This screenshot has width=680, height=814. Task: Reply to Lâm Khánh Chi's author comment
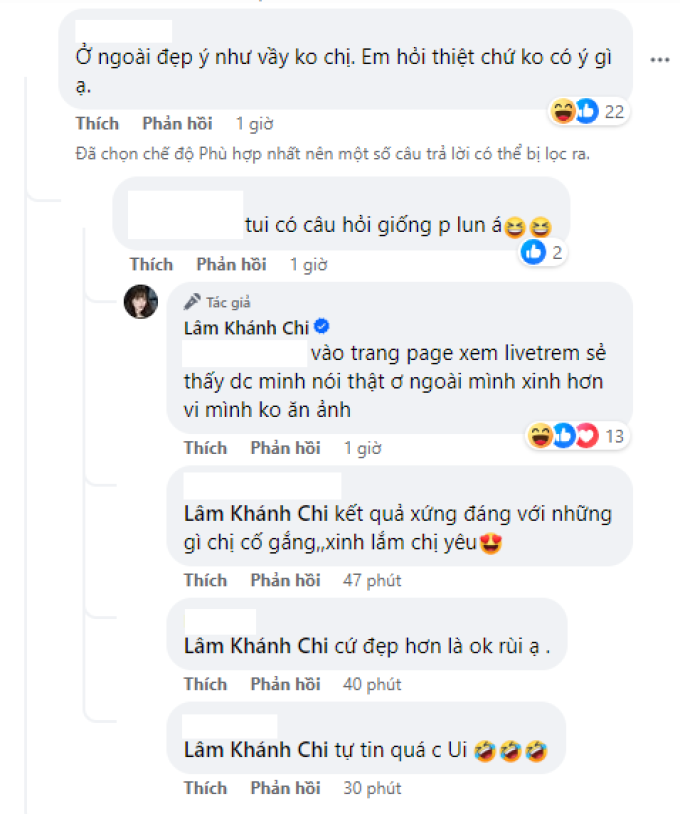pos(285,448)
